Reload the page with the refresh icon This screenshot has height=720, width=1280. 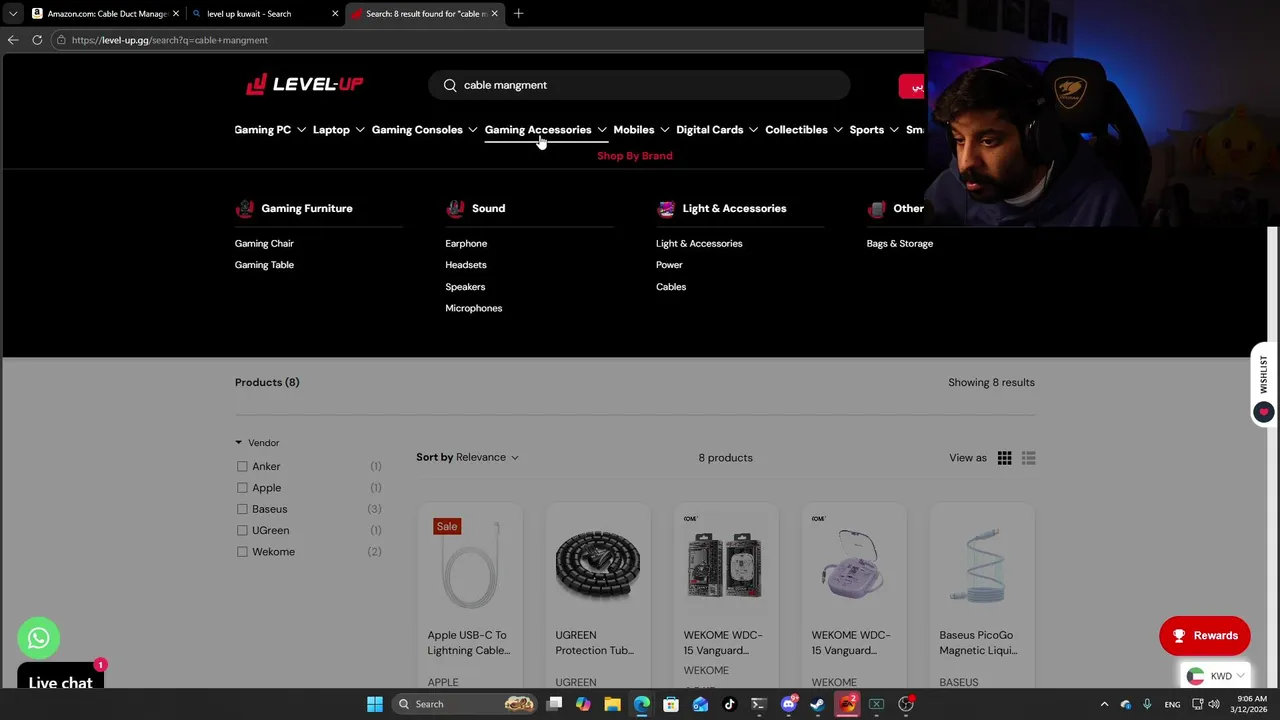(x=37, y=40)
